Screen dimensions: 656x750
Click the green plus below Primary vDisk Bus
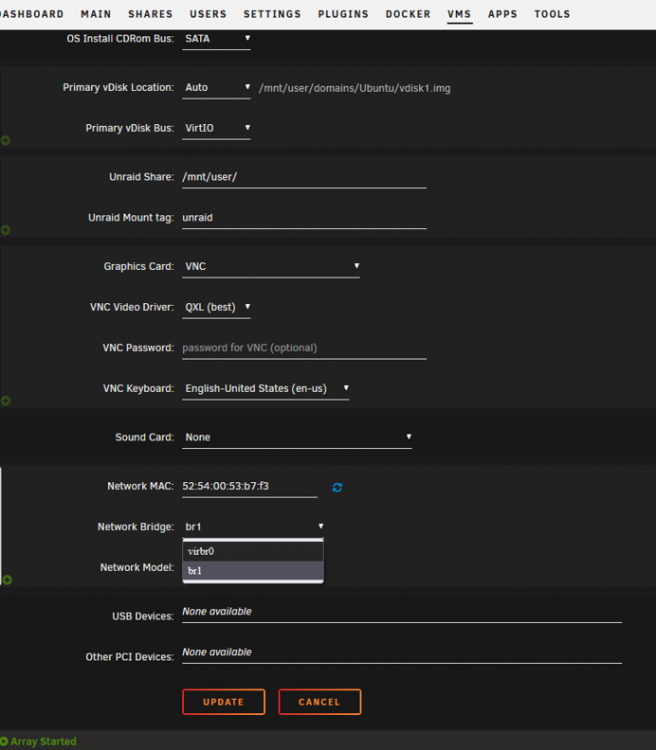(x=5, y=140)
